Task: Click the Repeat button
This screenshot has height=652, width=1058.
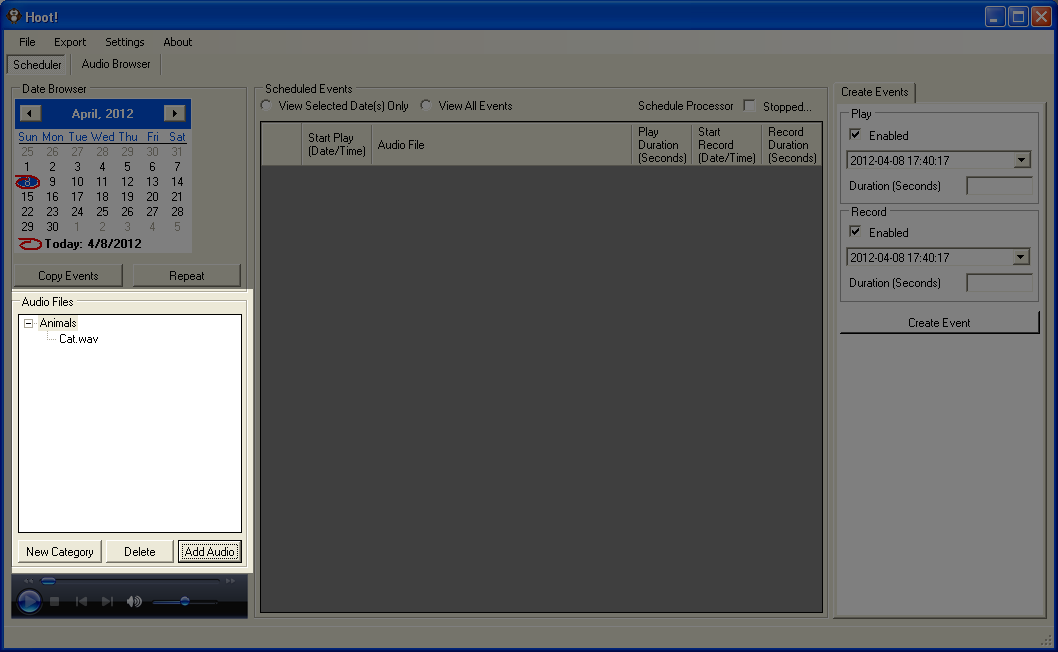Action: click(187, 275)
